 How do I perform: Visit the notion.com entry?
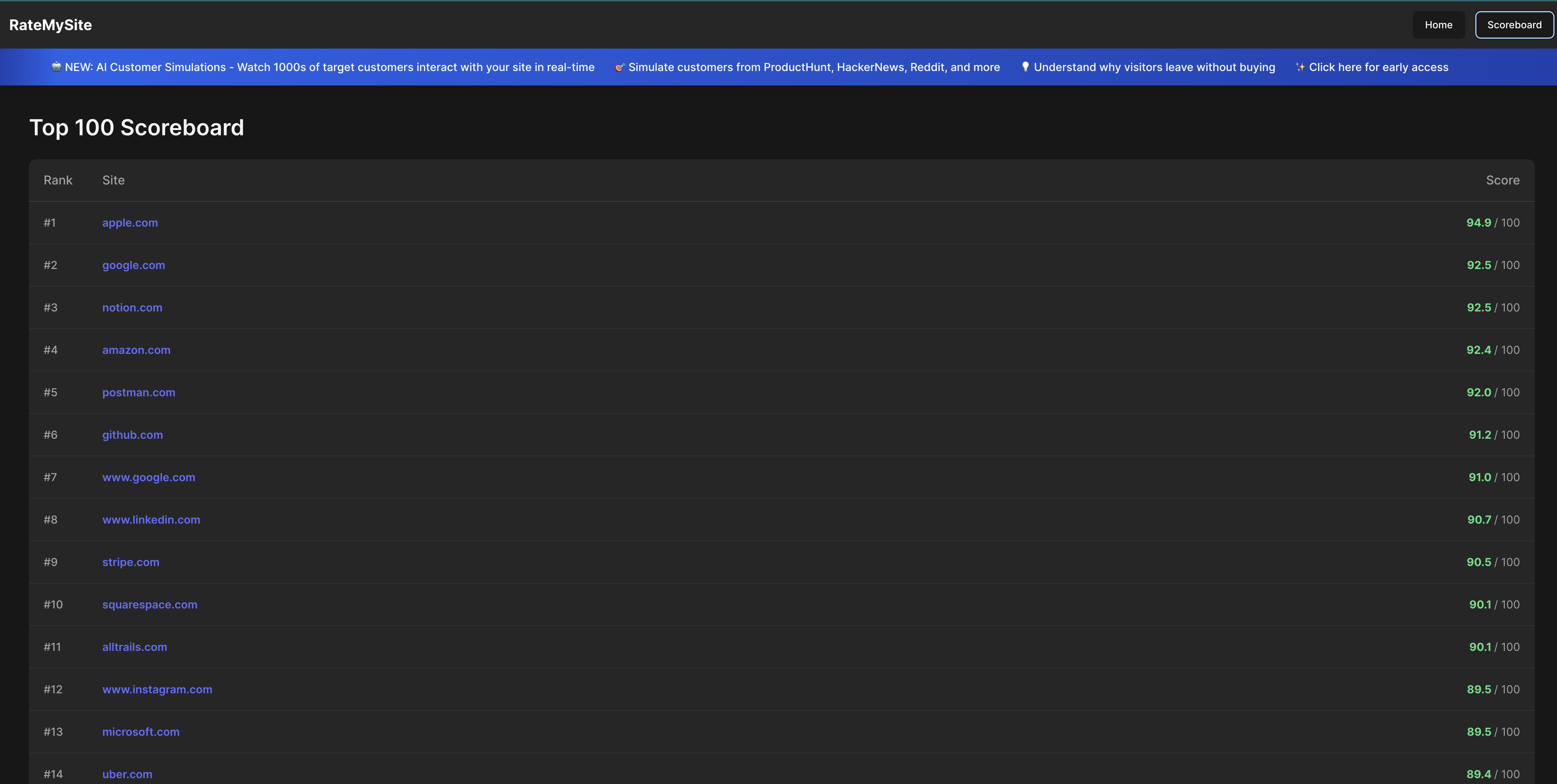coord(133,307)
